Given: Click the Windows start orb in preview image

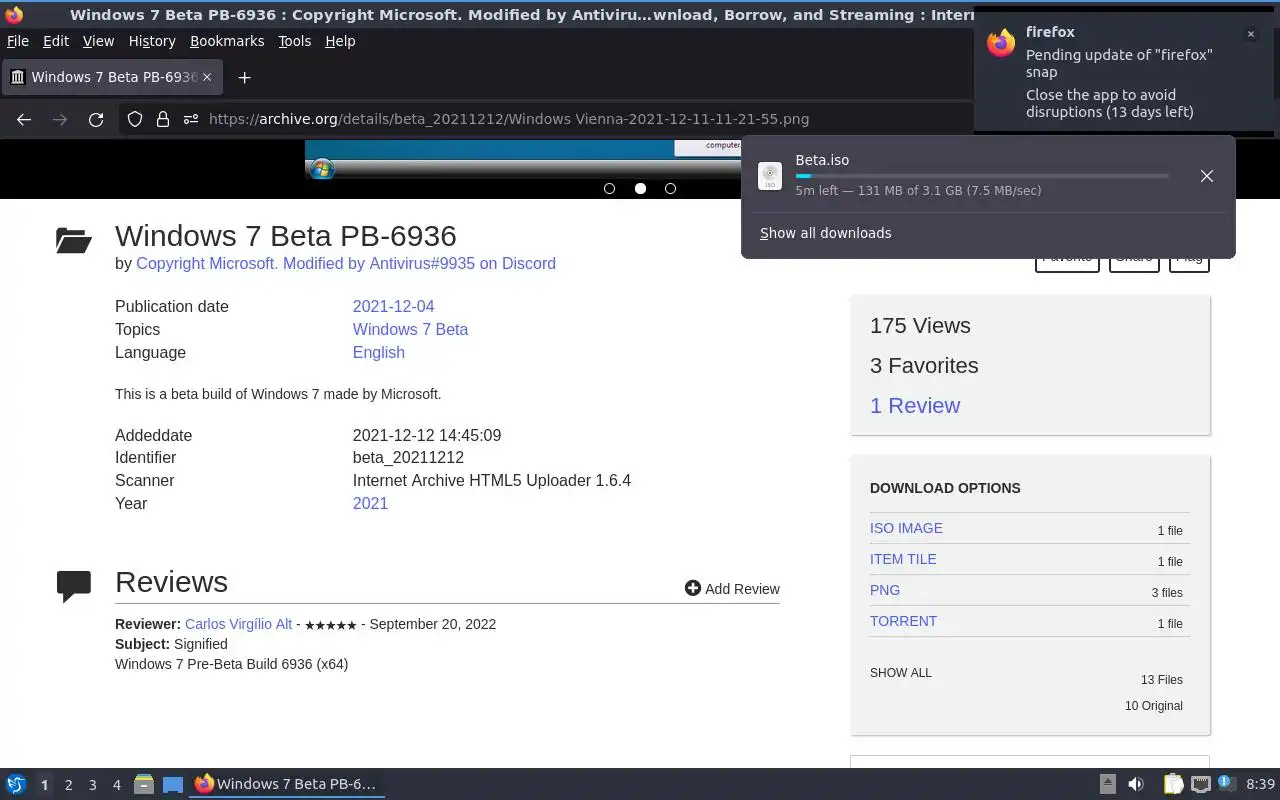Looking at the screenshot, I should [321, 168].
